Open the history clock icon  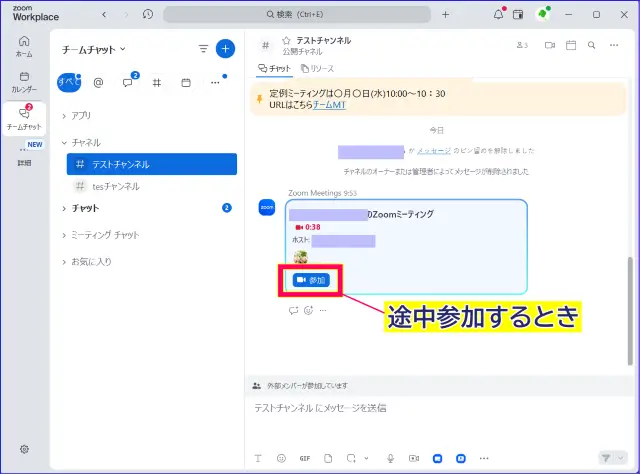pyautogui.click(x=148, y=14)
